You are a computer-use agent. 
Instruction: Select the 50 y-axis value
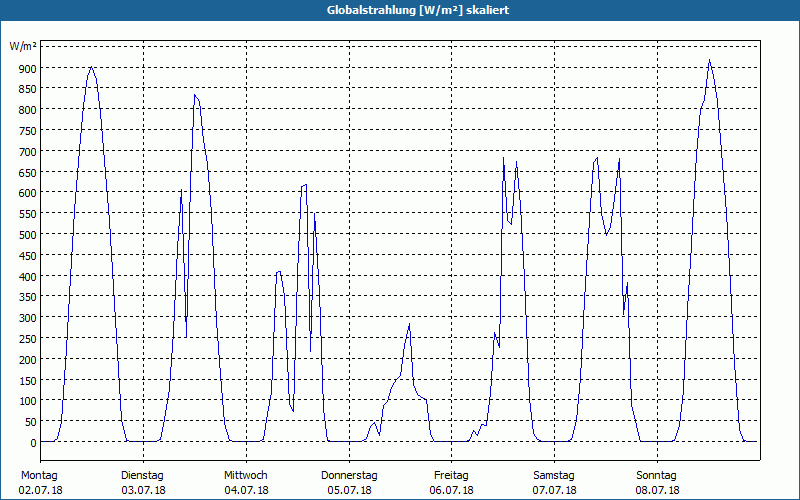[31, 422]
